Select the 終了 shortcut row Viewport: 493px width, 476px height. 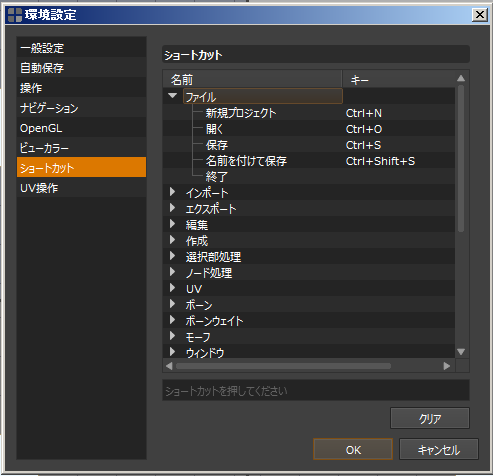click(x=309, y=177)
